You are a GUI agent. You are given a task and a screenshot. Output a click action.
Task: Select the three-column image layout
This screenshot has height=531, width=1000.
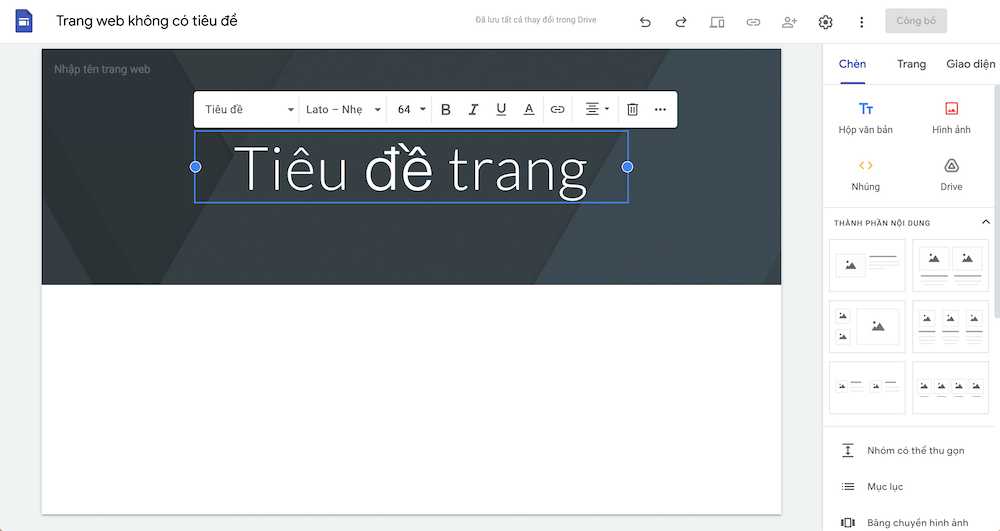tap(950, 326)
